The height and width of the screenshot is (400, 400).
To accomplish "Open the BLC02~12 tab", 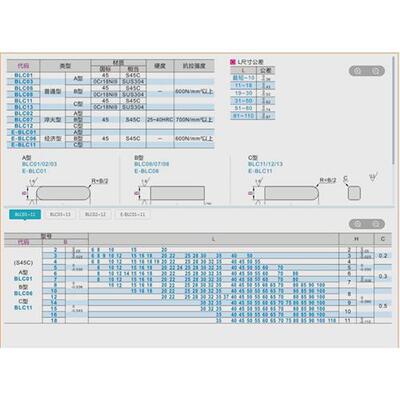I will coord(95,214).
